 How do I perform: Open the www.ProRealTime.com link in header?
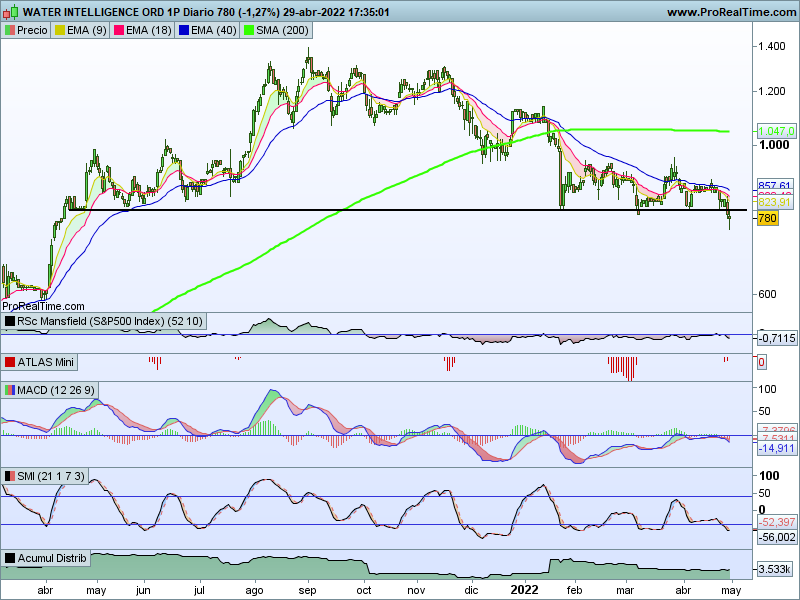tap(731, 12)
